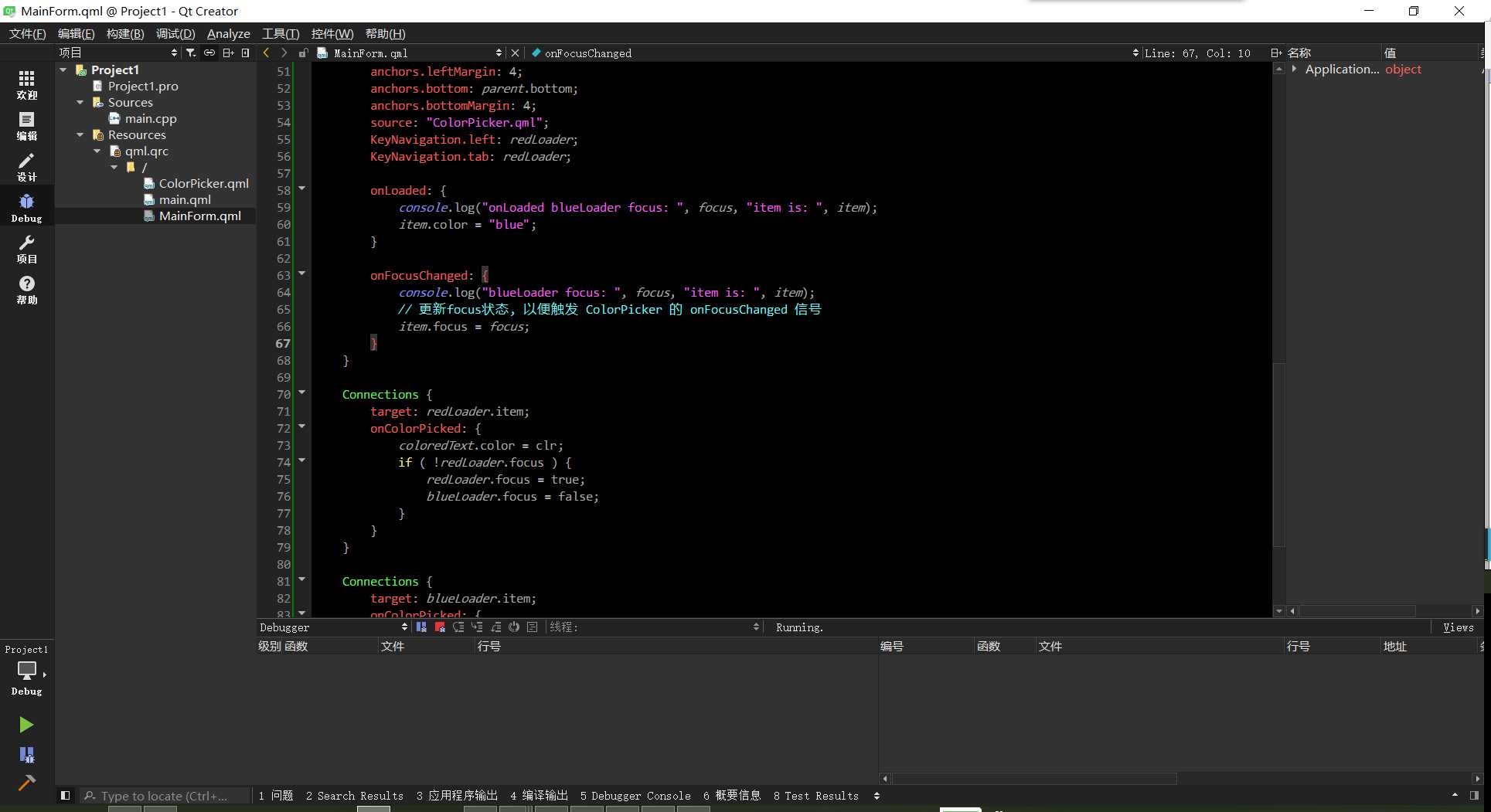Open the 1 问题 output pane
The image size is (1491, 812).
276,795
